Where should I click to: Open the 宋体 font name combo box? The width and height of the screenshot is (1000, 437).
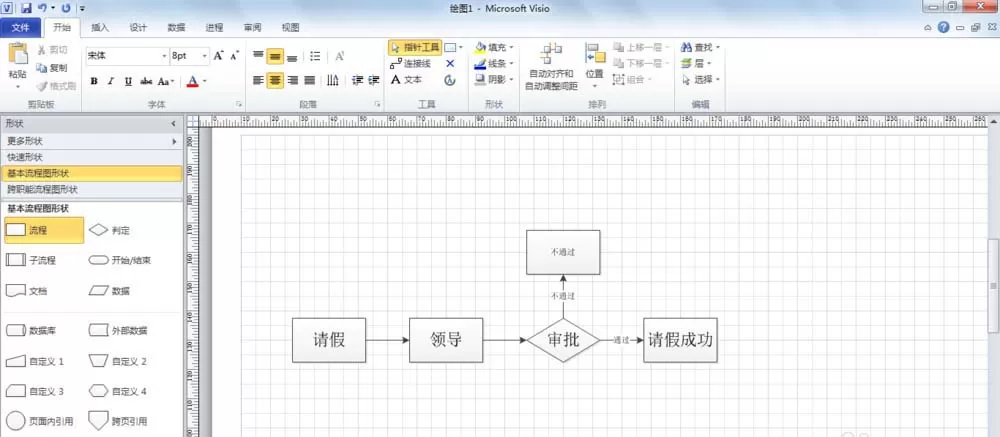tap(128, 56)
